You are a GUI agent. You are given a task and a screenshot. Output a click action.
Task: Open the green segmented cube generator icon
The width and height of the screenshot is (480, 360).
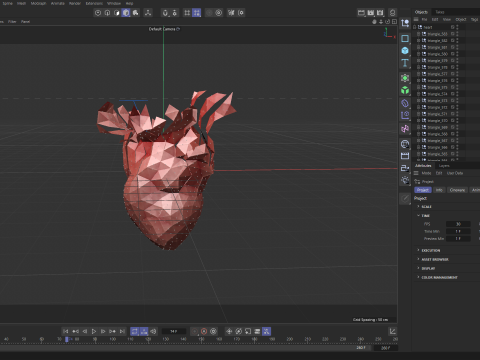click(x=405, y=90)
